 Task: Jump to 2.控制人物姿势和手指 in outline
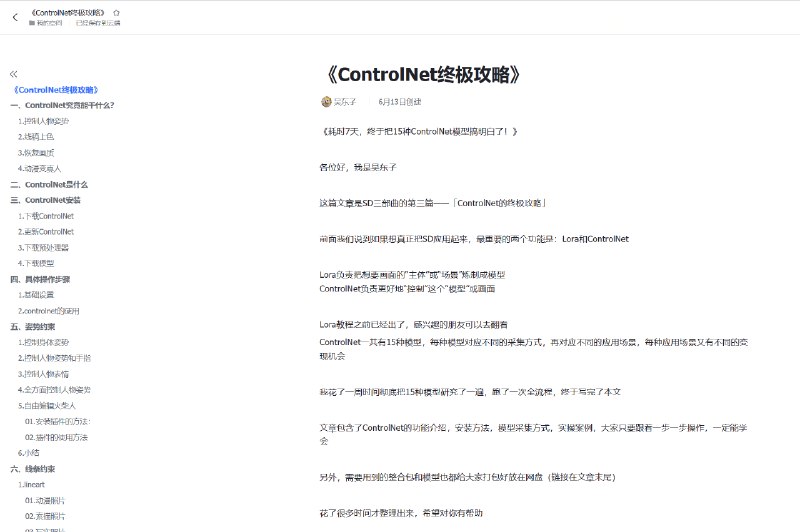click(54, 358)
